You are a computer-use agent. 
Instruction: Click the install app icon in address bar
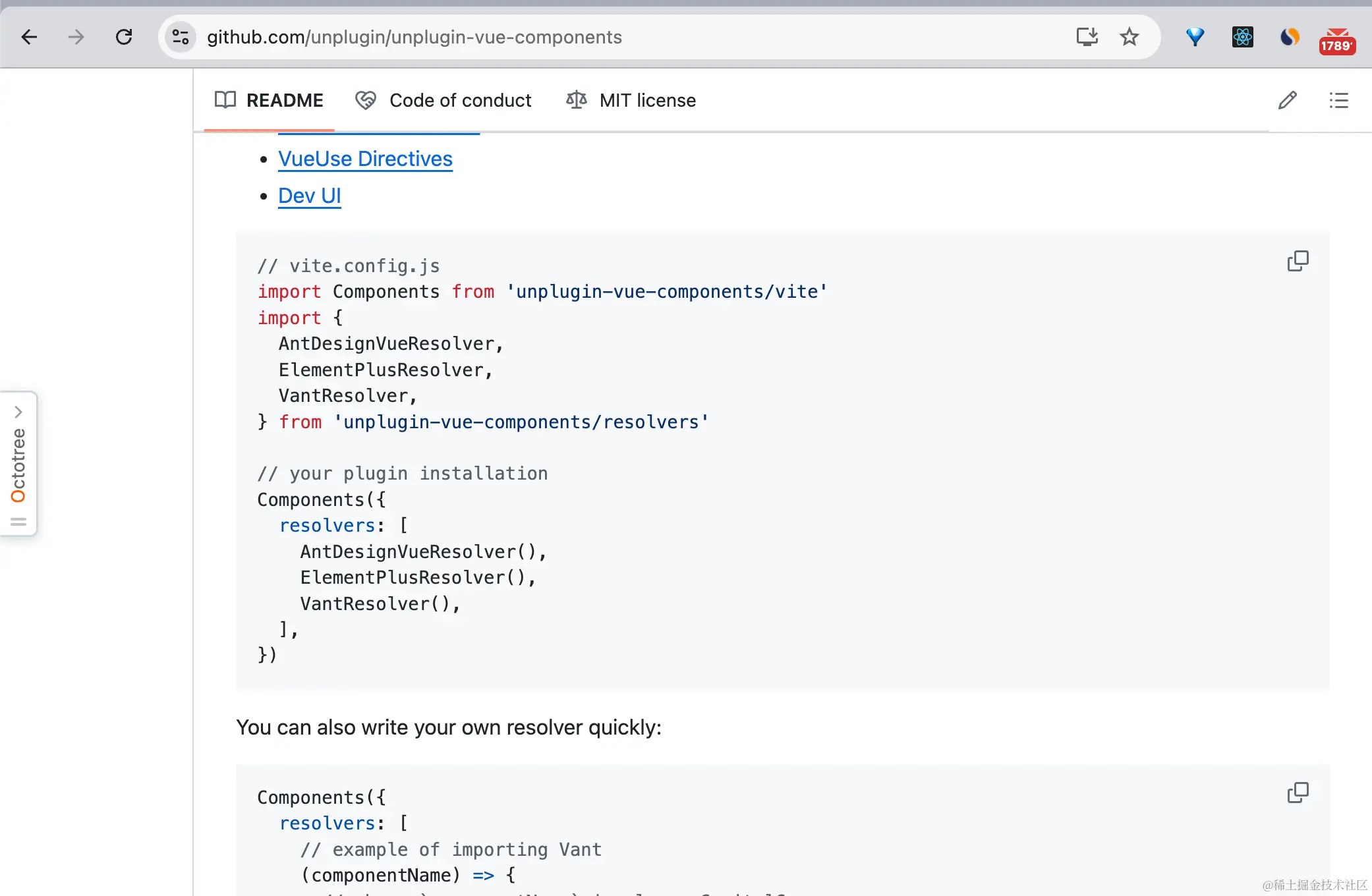click(x=1087, y=37)
